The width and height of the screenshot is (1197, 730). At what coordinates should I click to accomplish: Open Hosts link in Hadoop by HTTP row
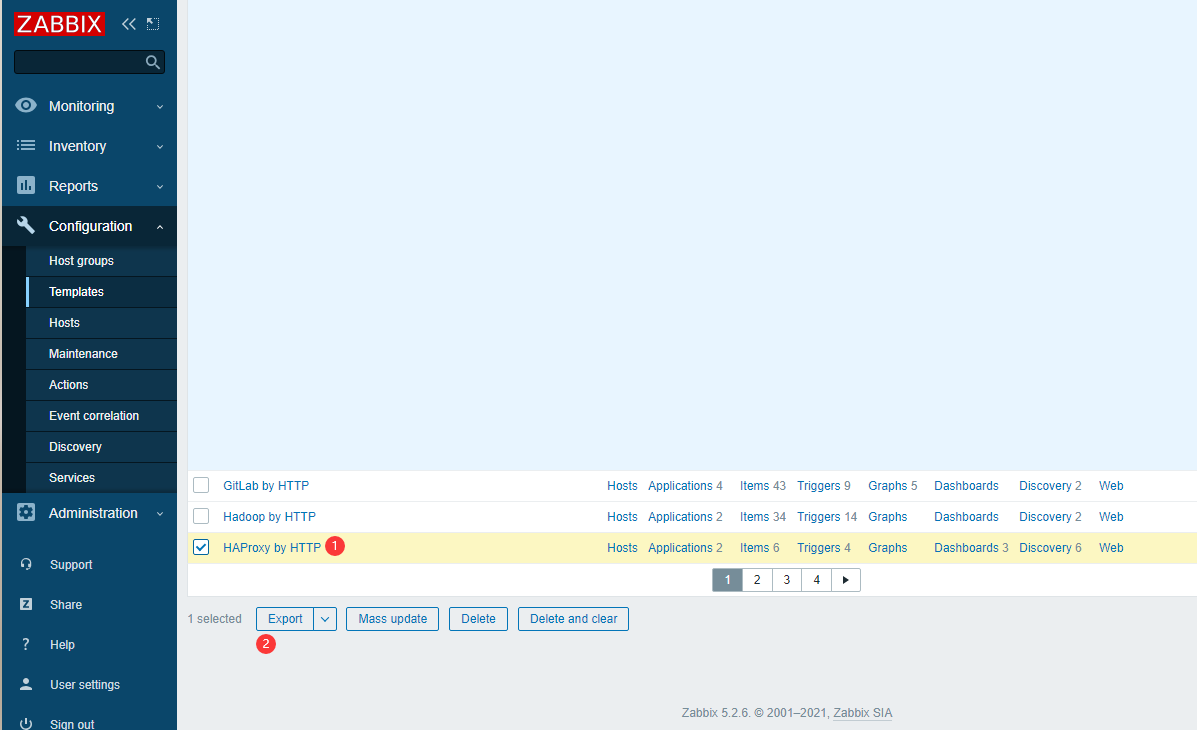click(x=622, y=517)
